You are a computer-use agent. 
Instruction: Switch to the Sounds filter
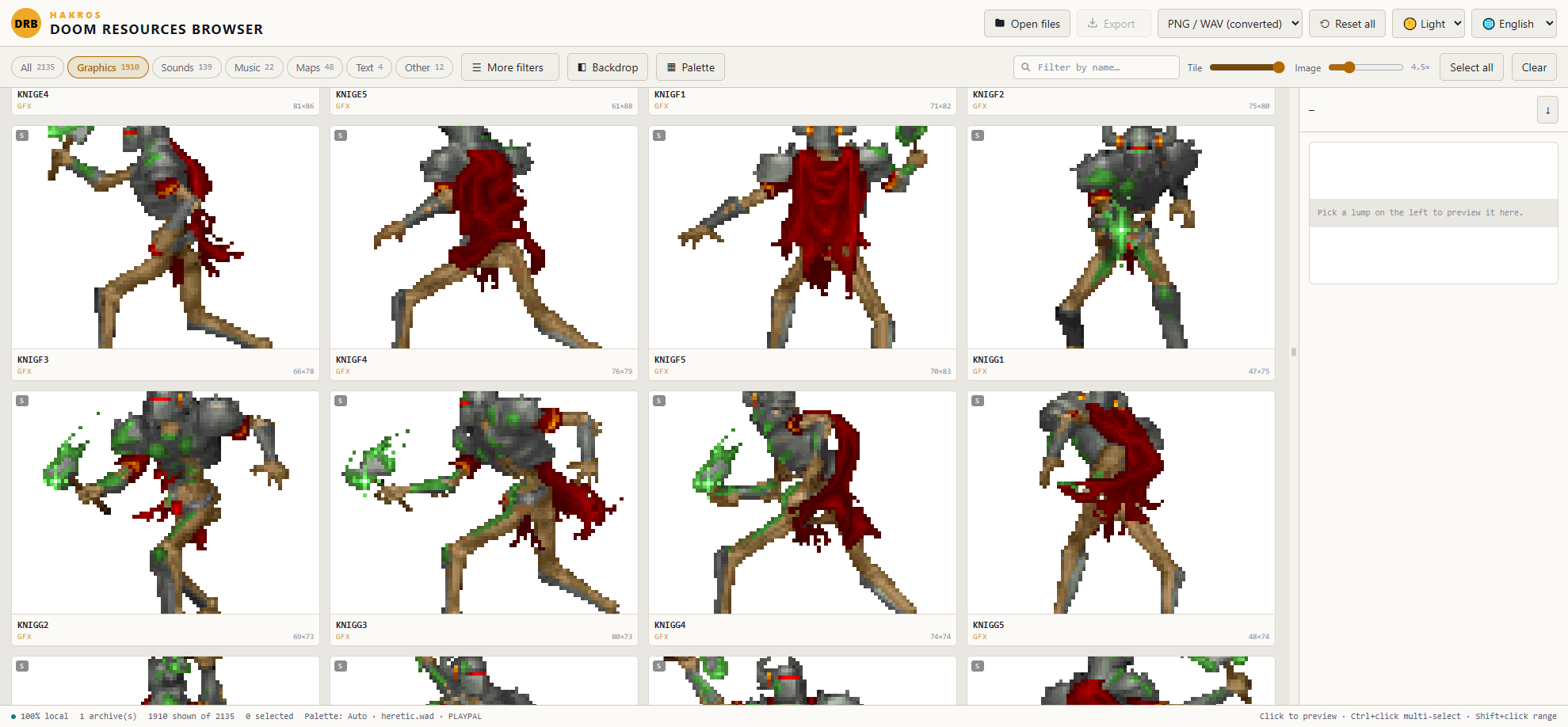[x=186, y=67]
